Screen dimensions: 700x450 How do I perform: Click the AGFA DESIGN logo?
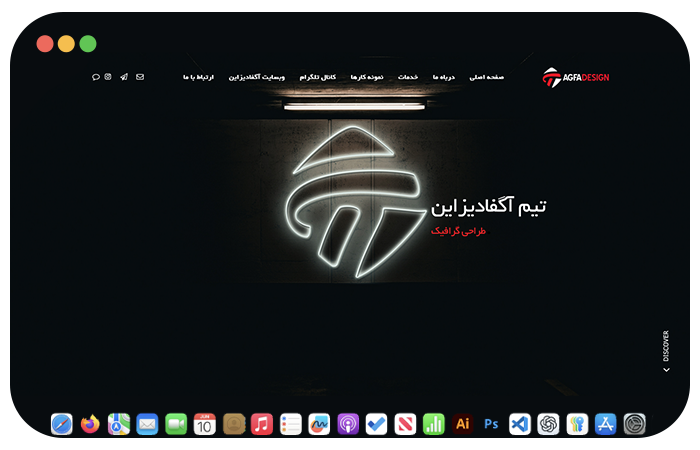tap(575, 77)
